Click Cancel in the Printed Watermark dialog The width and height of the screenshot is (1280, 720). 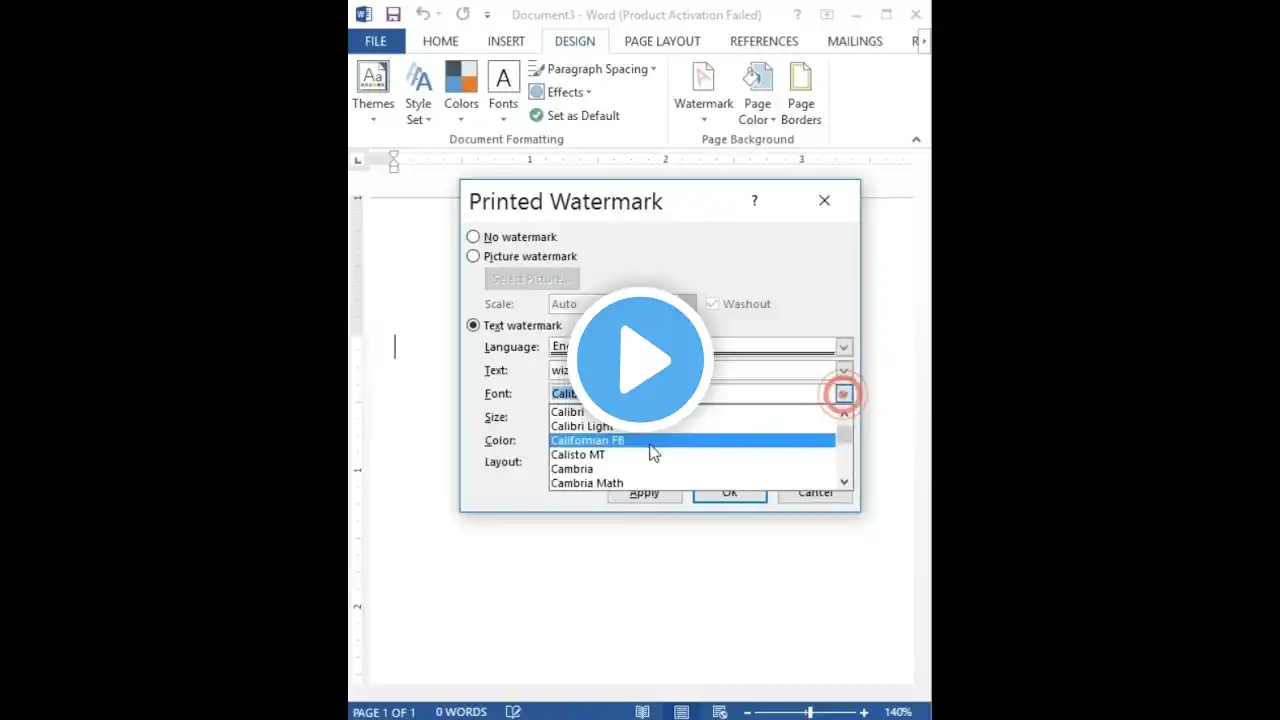coord(815,493)
